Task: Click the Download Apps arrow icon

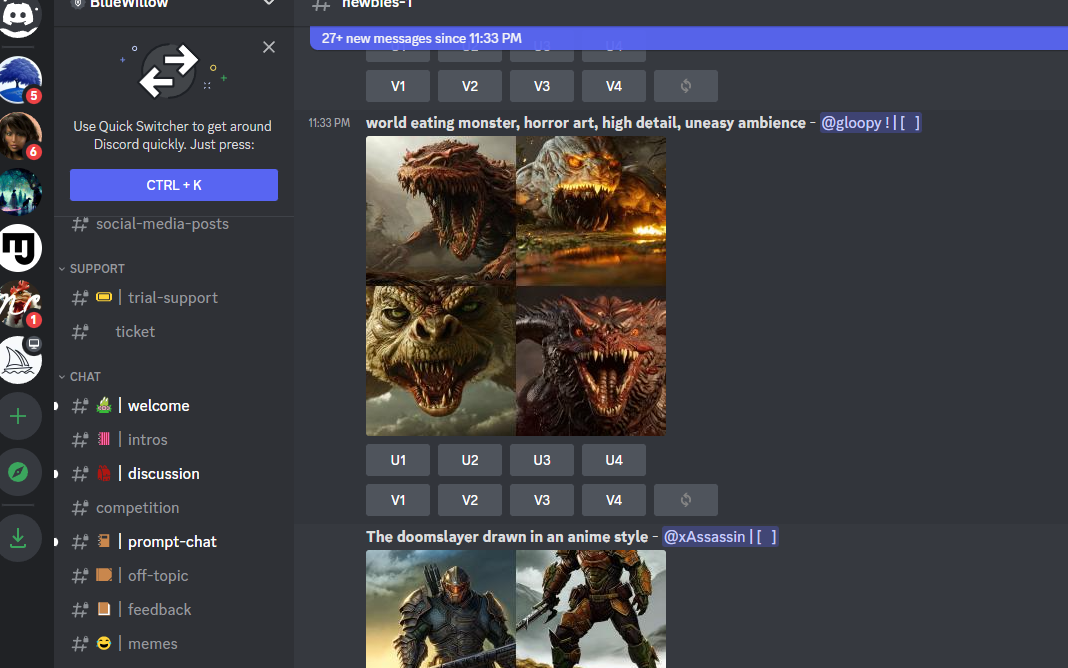Action: (18, 539)
